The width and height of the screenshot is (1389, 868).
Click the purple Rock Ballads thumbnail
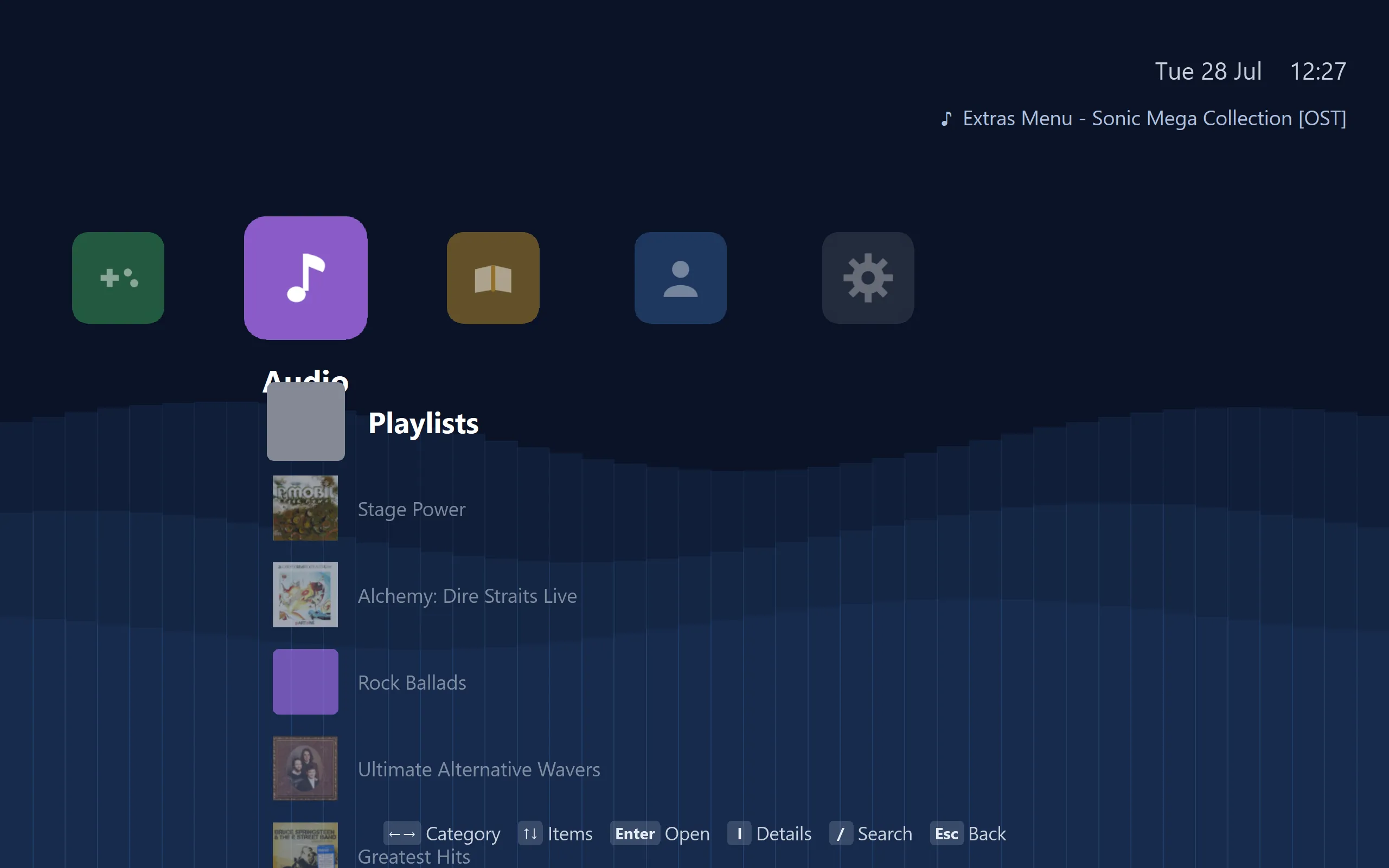pyautogui.click(x=305, y=681)
